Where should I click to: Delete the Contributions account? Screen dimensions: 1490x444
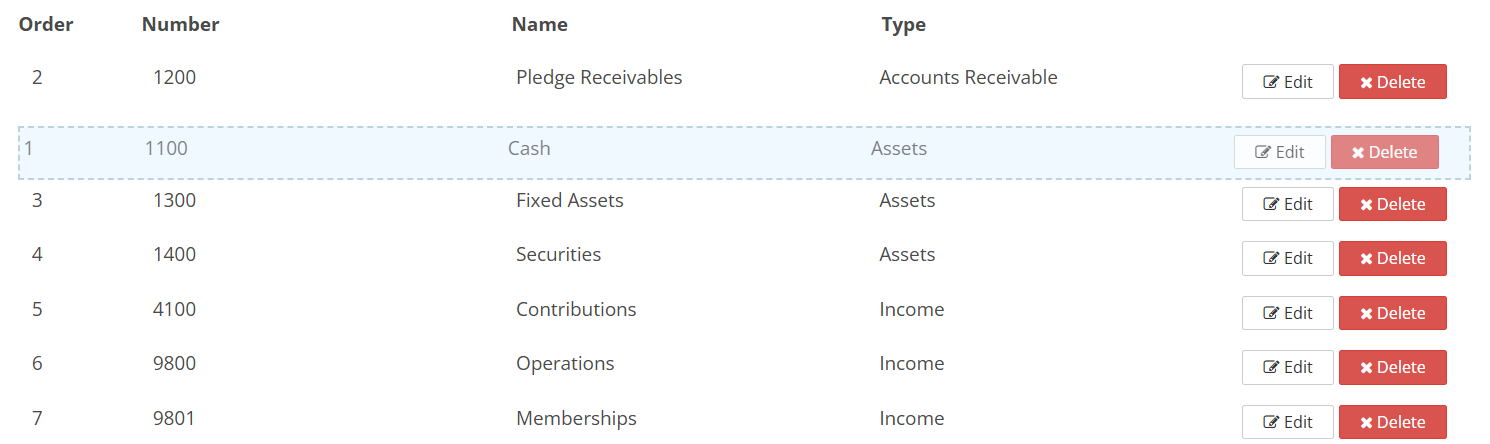[1392, 313]
